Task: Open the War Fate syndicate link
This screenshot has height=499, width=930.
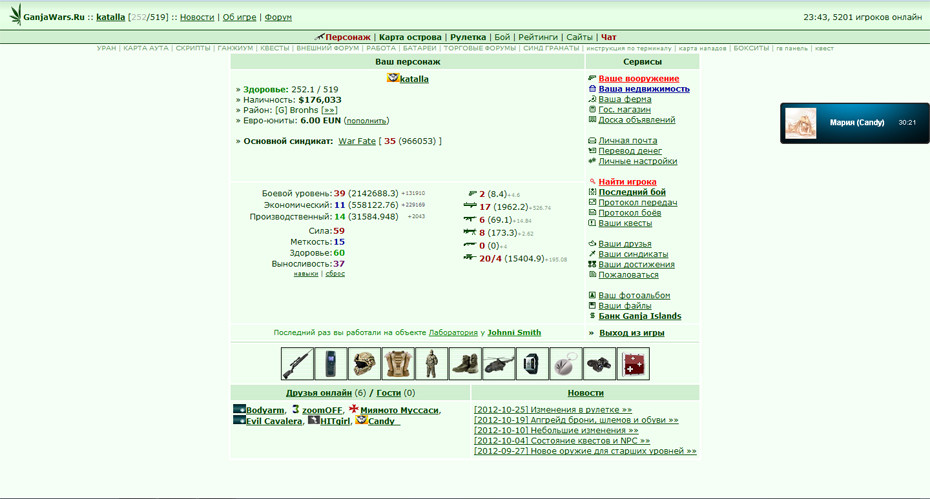Action: coord(357,141)
